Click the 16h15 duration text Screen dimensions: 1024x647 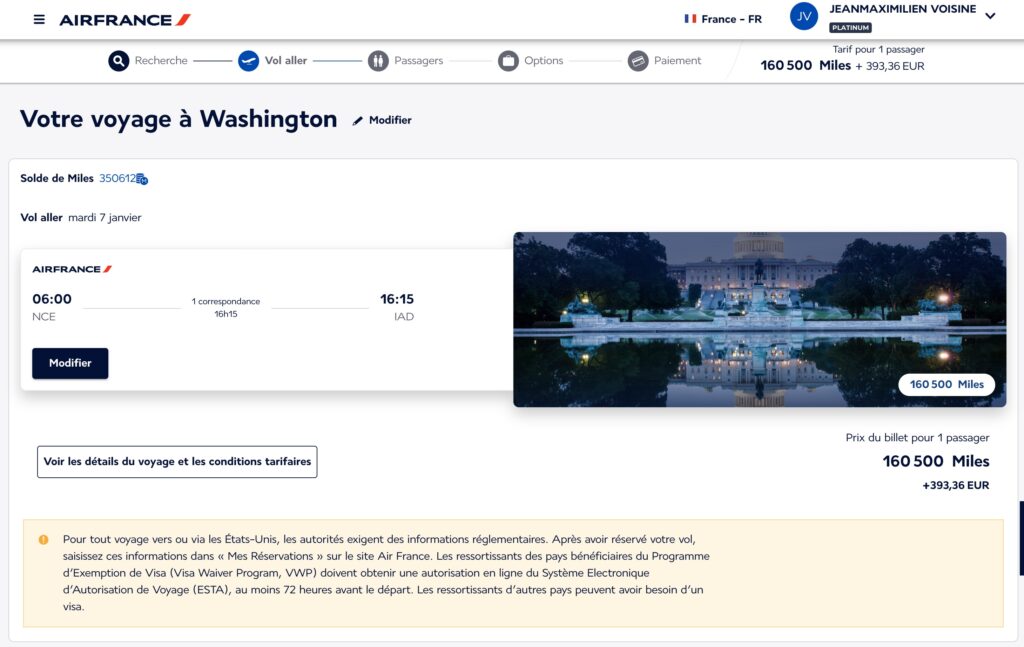[226, 314]
